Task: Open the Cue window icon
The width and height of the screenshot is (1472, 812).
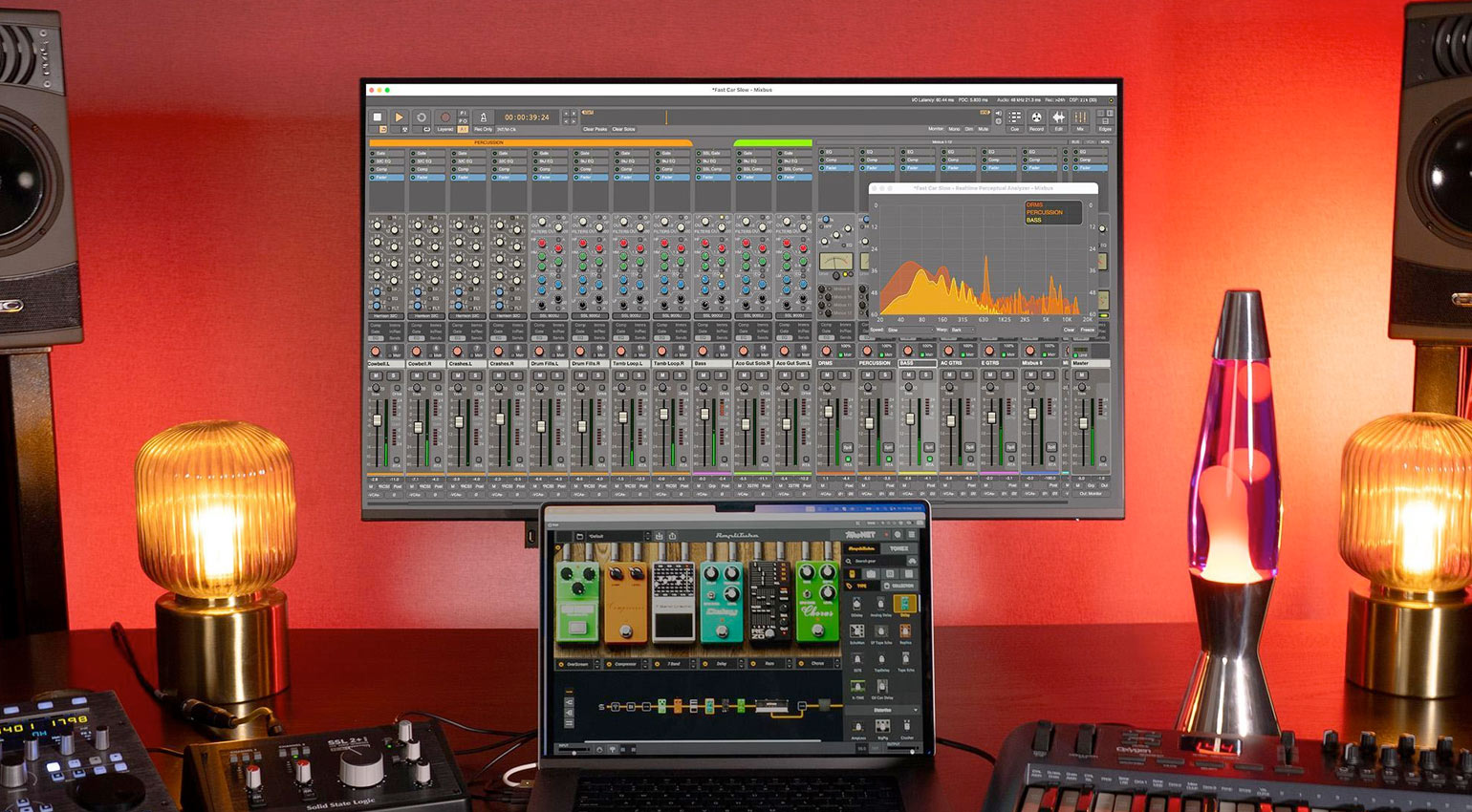Action: 1015,118
